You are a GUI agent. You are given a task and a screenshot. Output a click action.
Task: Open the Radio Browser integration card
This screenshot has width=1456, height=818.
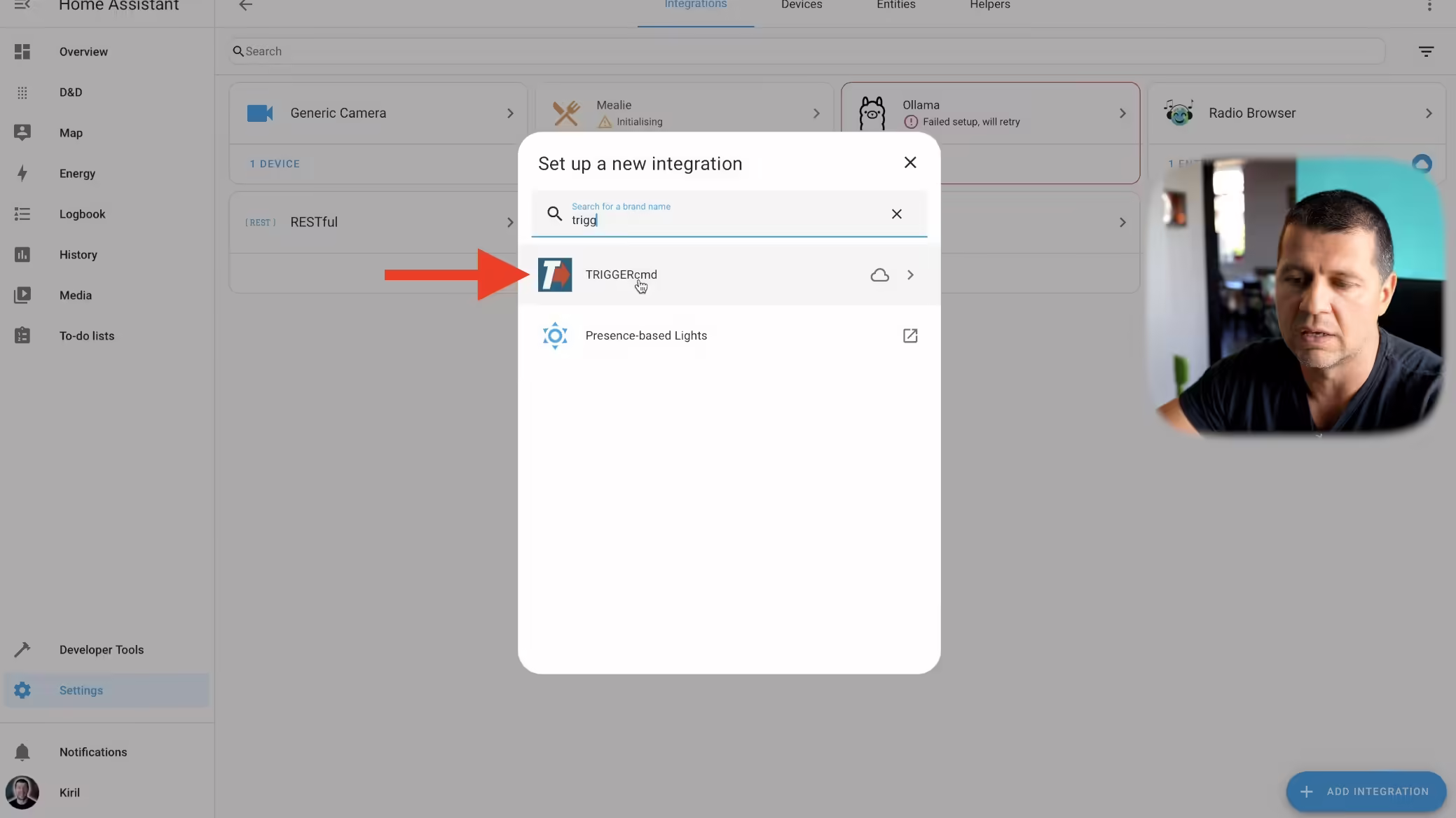point(1297,113)
